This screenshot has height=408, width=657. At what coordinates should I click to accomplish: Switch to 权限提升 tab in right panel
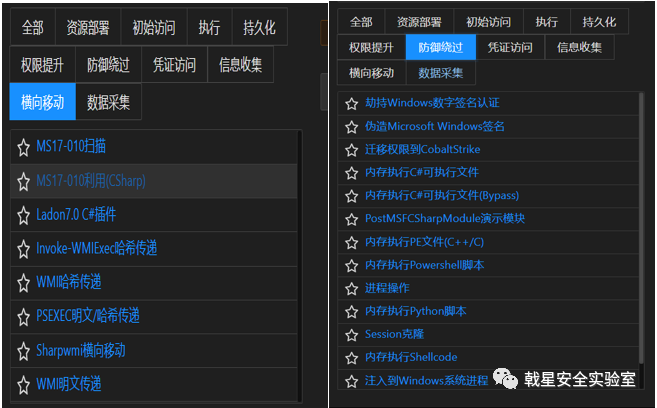[x=372, y=47]
